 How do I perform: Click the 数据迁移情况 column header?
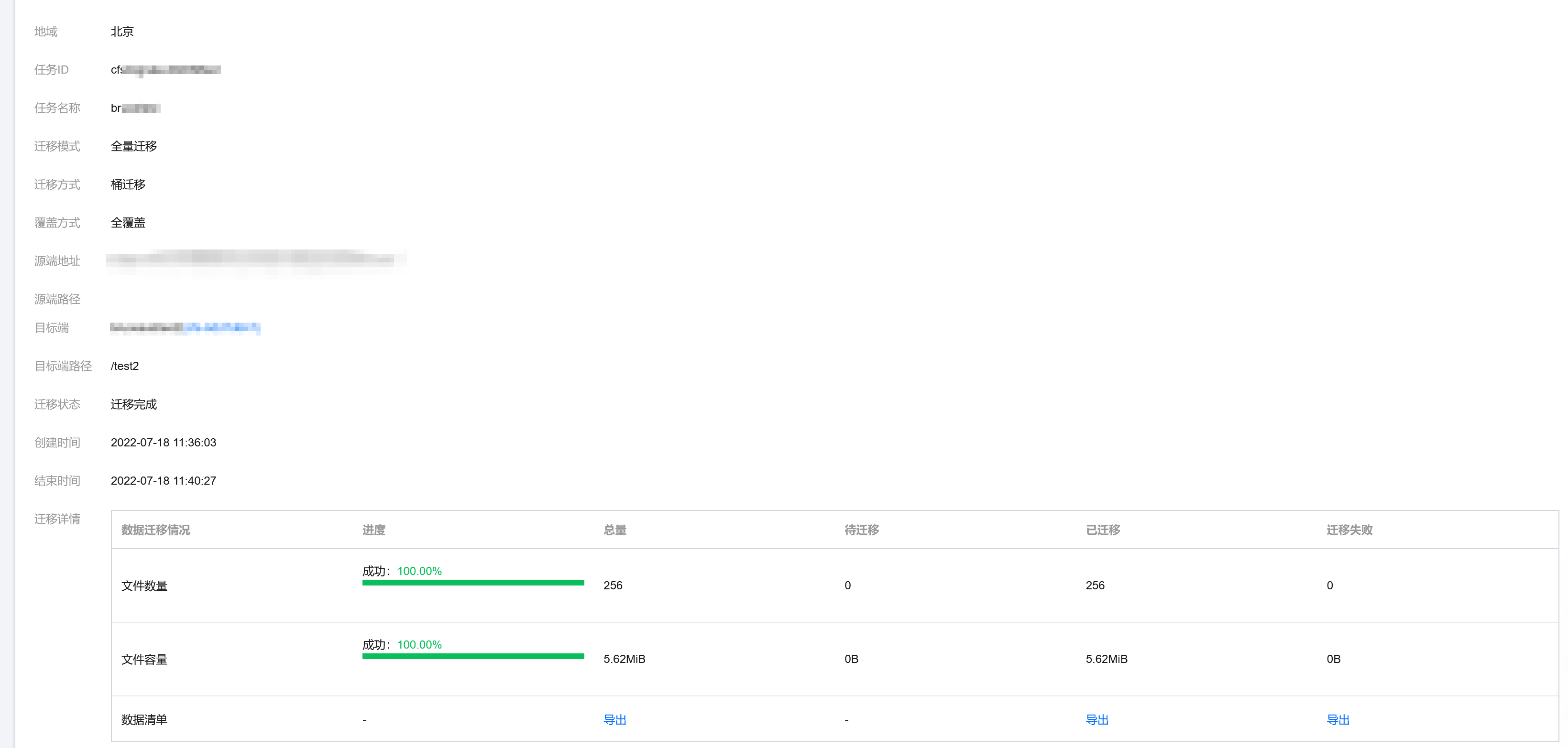155,530
